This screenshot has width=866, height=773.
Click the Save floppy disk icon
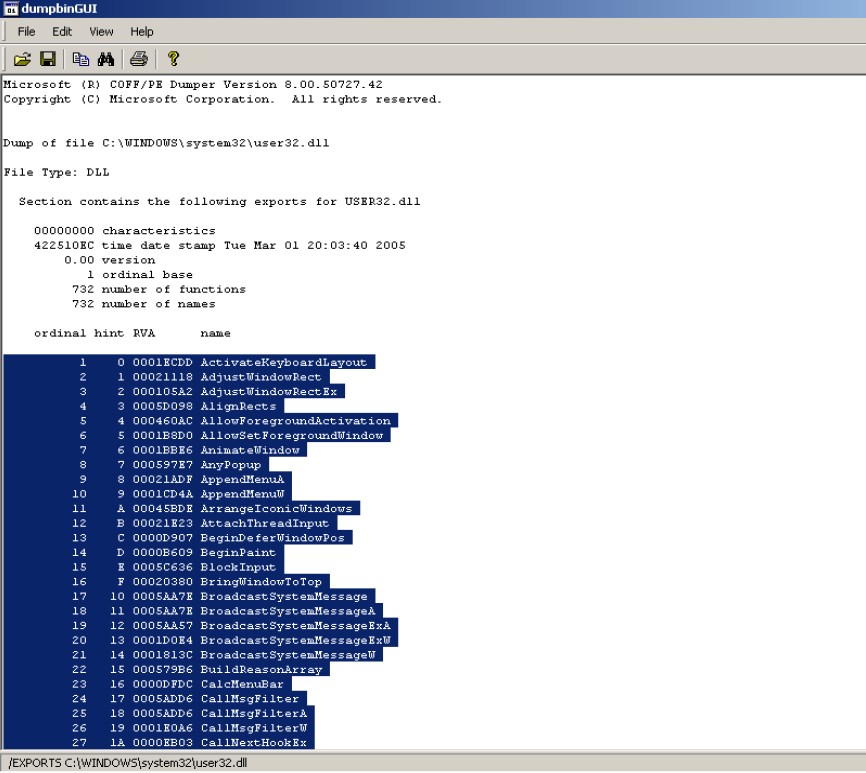point(48,59)
